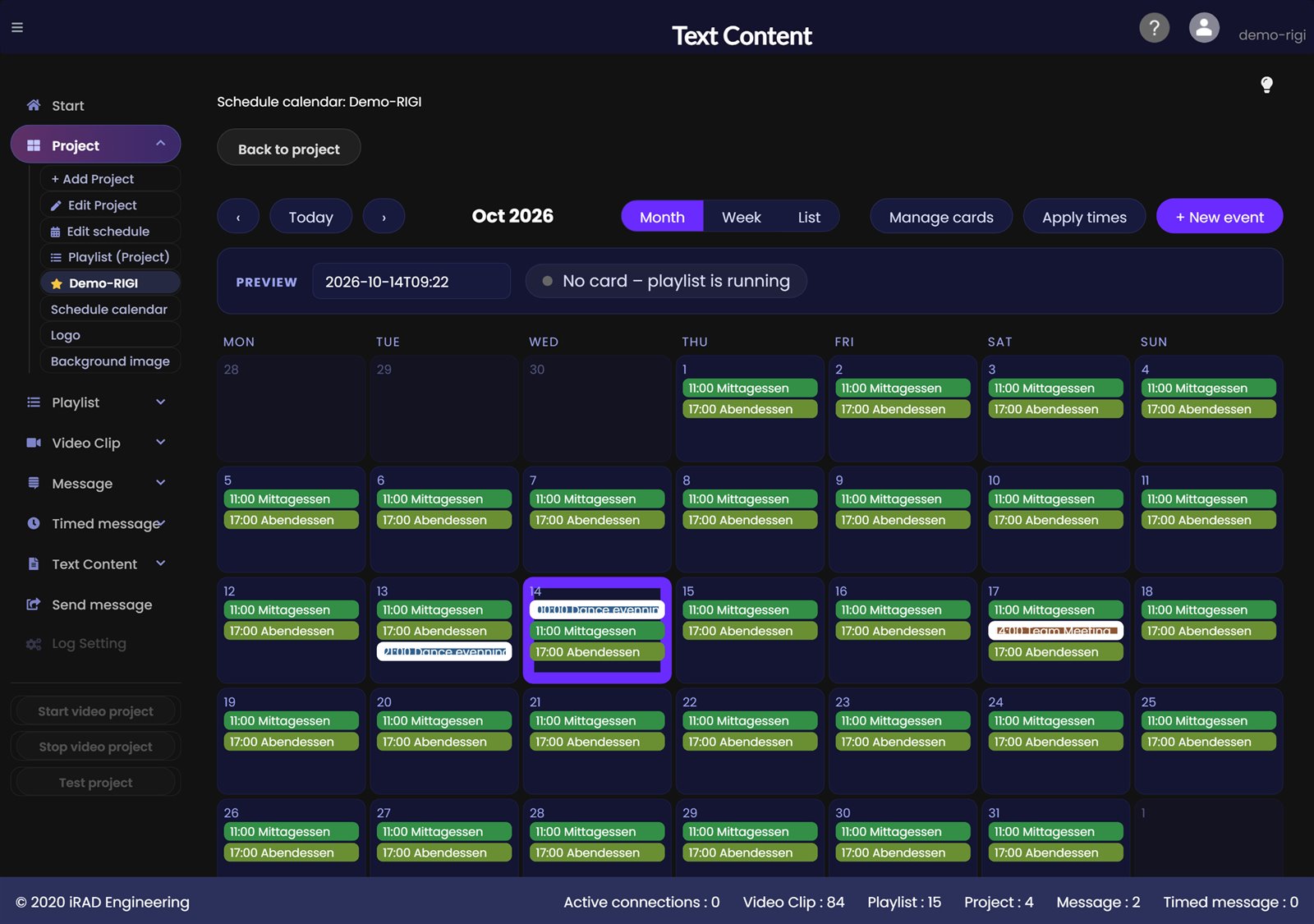The height and width of the screenshot is (924, 1314).
Task: Open Dance evening event on 14th
Action: click(597, 610)
